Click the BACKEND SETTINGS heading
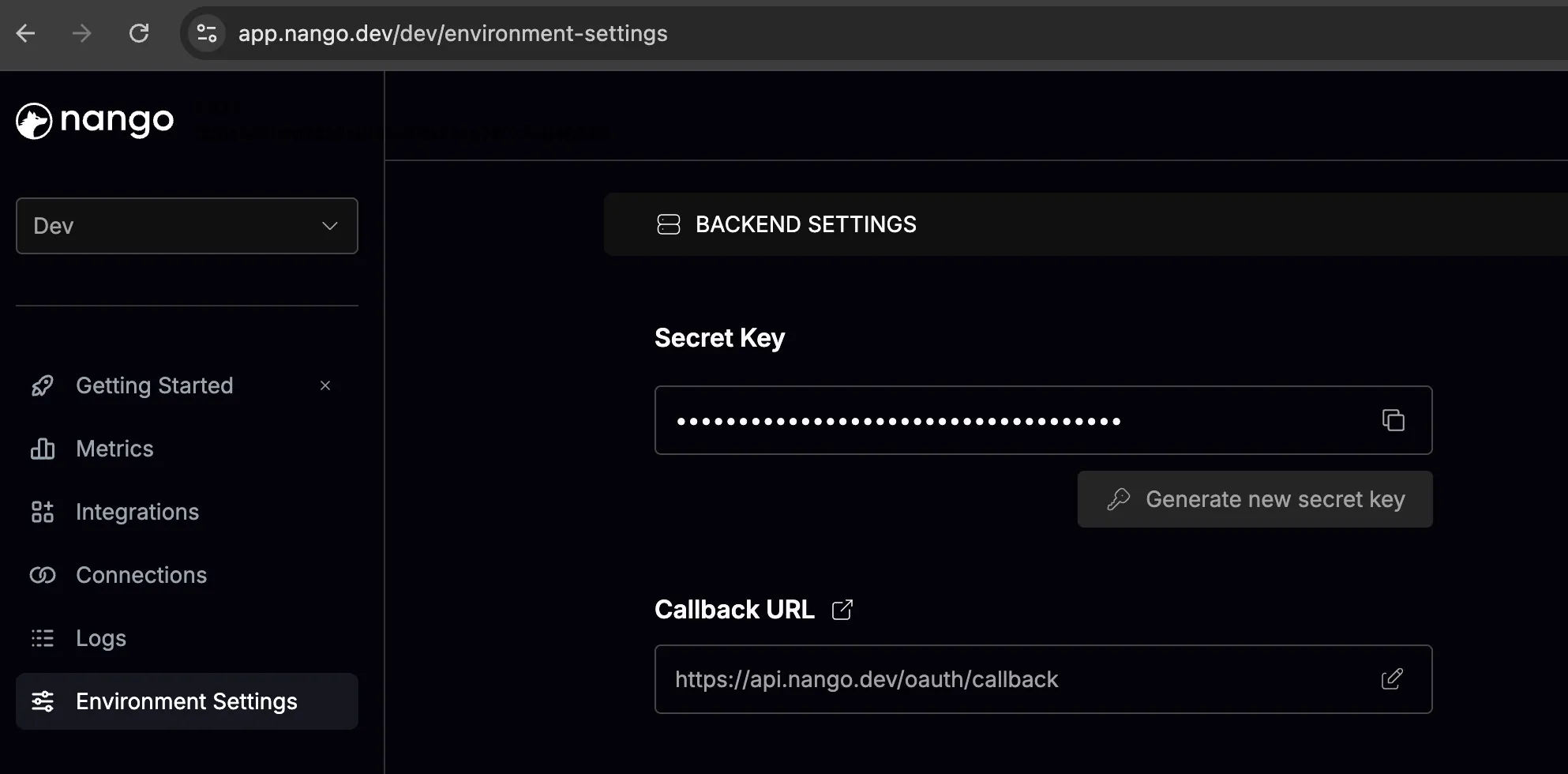This screenshot has height=774, width=1568. tap(806, 224)
